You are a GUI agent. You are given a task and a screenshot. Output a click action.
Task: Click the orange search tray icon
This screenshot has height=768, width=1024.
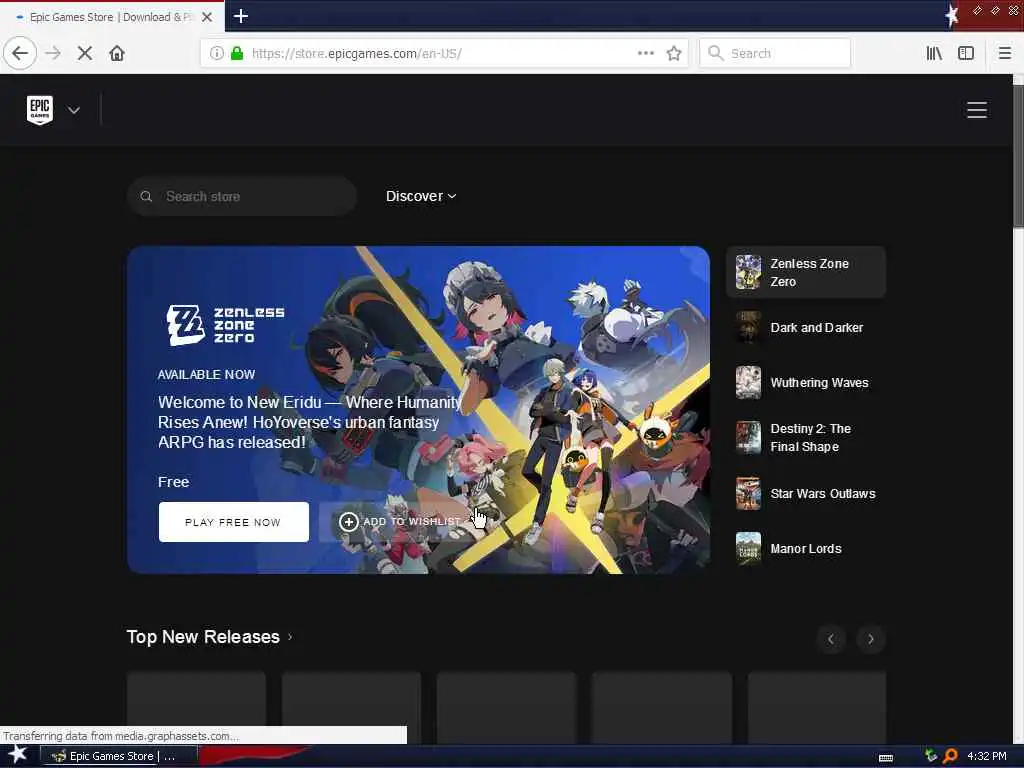950,756
